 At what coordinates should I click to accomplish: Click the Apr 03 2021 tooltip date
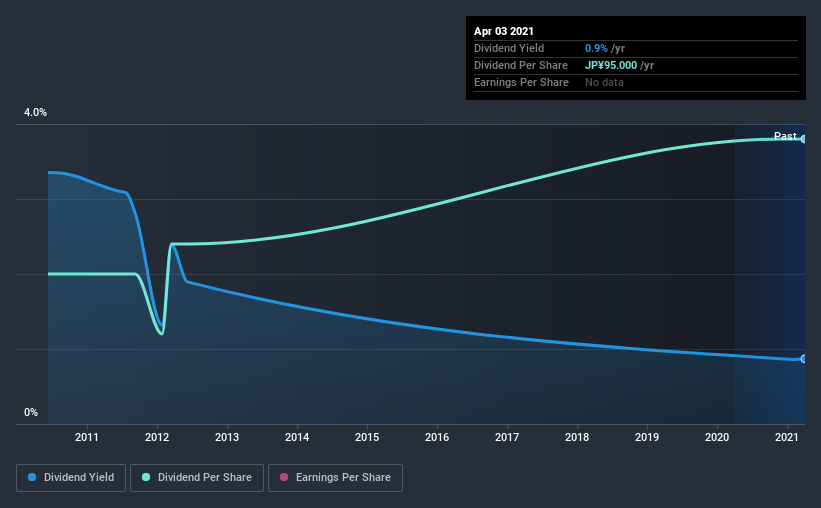point(504,31)
